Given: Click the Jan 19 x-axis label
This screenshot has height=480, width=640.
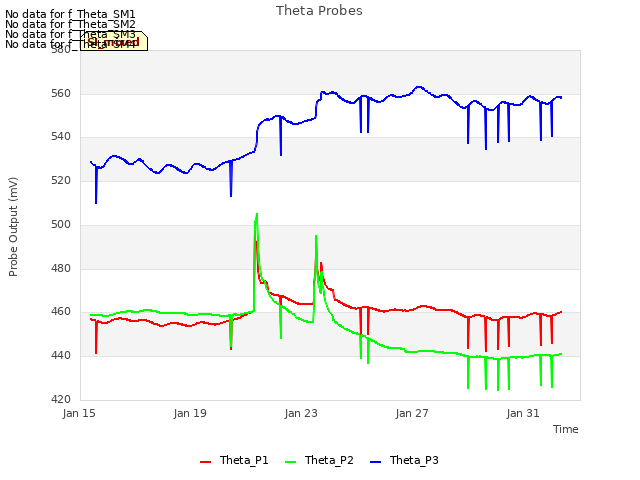Looking at the screenshot, I should click(190, 413).
